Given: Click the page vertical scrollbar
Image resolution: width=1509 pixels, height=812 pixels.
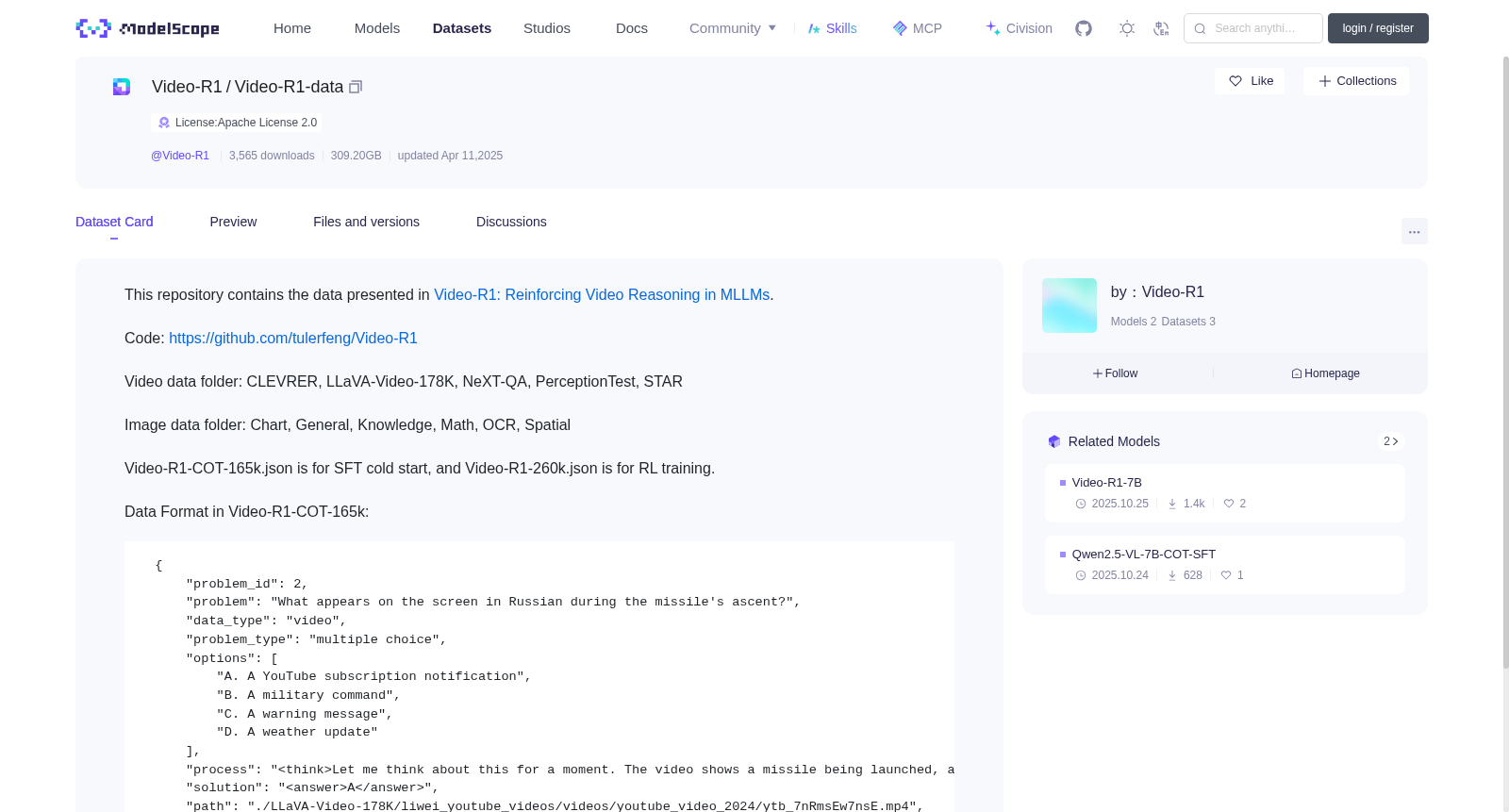Looking at the screenshot, I should (1505, 363).
